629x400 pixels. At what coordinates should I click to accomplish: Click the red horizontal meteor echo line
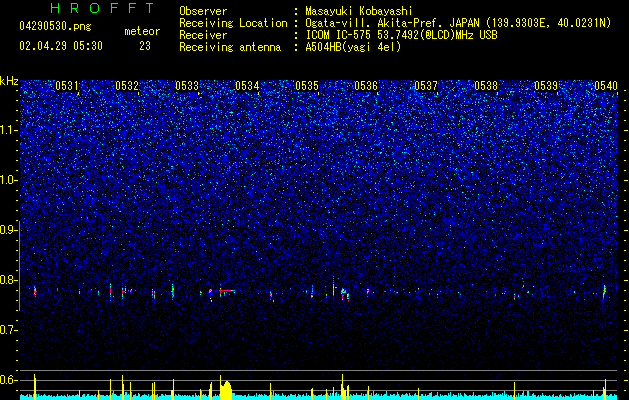(228, 290)
